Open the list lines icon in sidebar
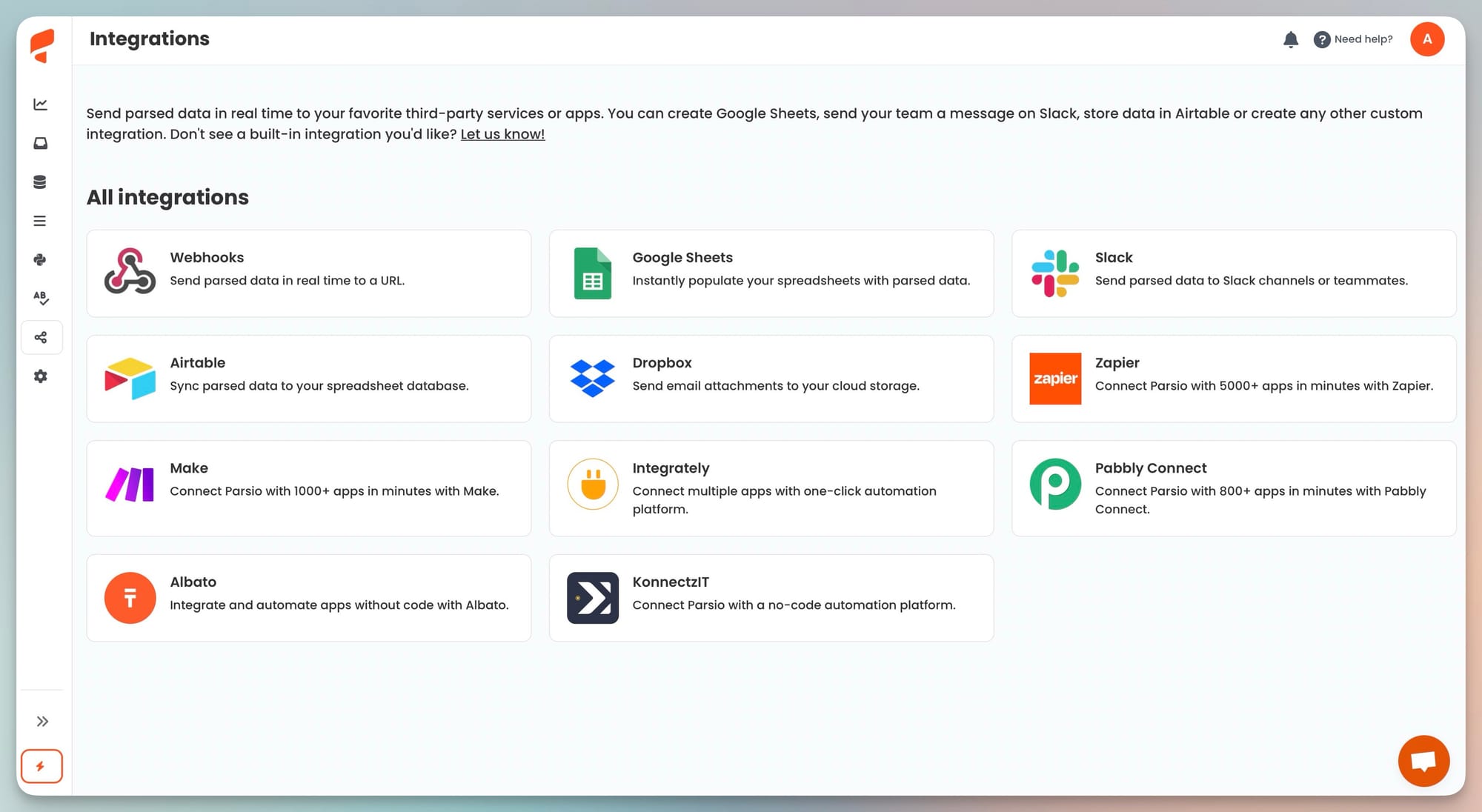This screenshot has height=812, width=1482. point(40,221)
